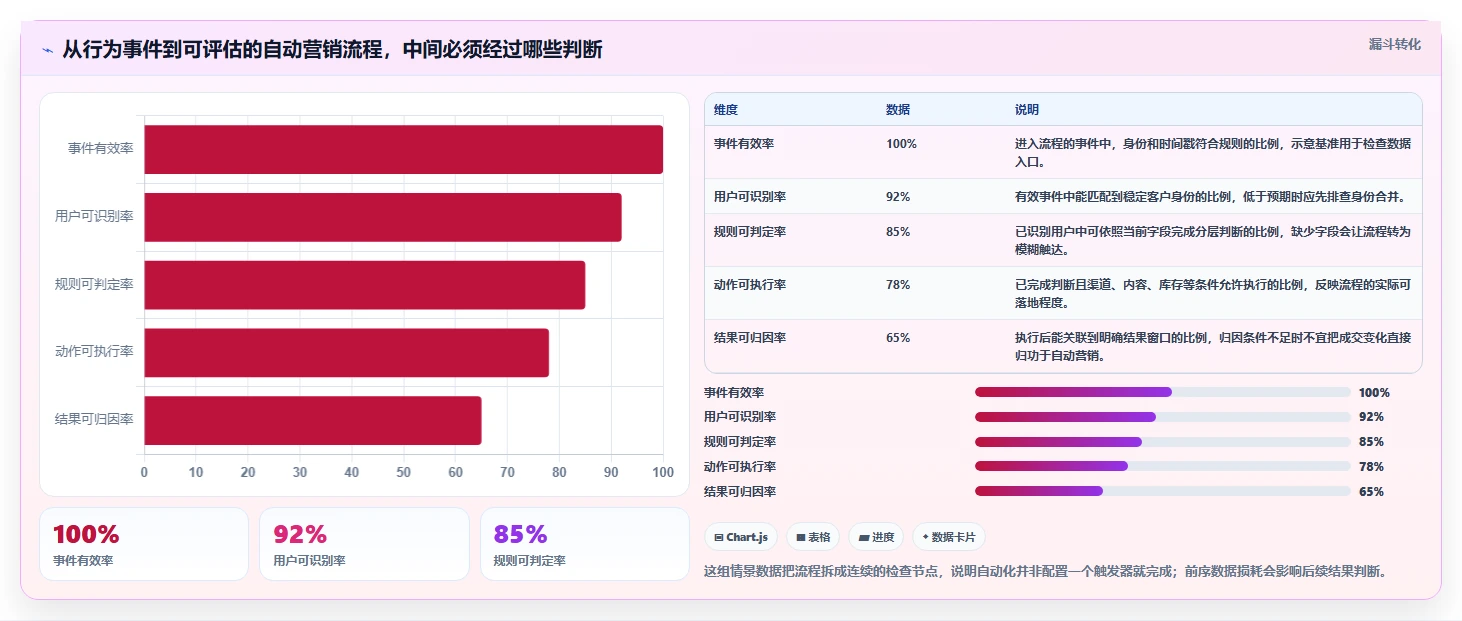The height and width of the screenshot is (621, 1462).
Task: Click the 事件有效率 bar in the chart
Action: [403, 149]
